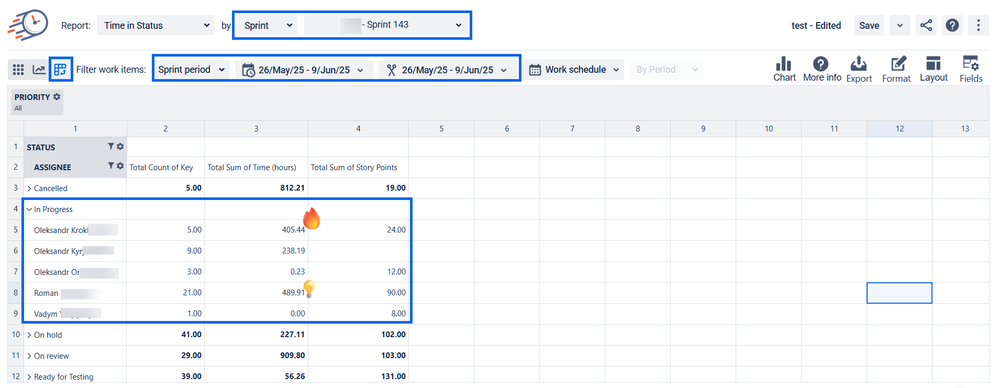Open the calendar-clock date range 26/May/25 dropdown
This screenshot has width=999, height=388.
tap(303, 69)
